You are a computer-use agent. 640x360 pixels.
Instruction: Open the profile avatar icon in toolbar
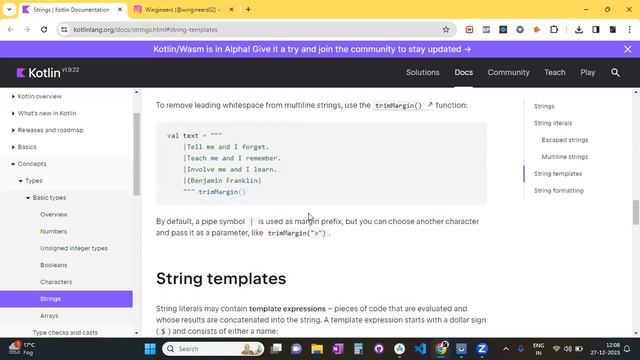click(613, 29)
